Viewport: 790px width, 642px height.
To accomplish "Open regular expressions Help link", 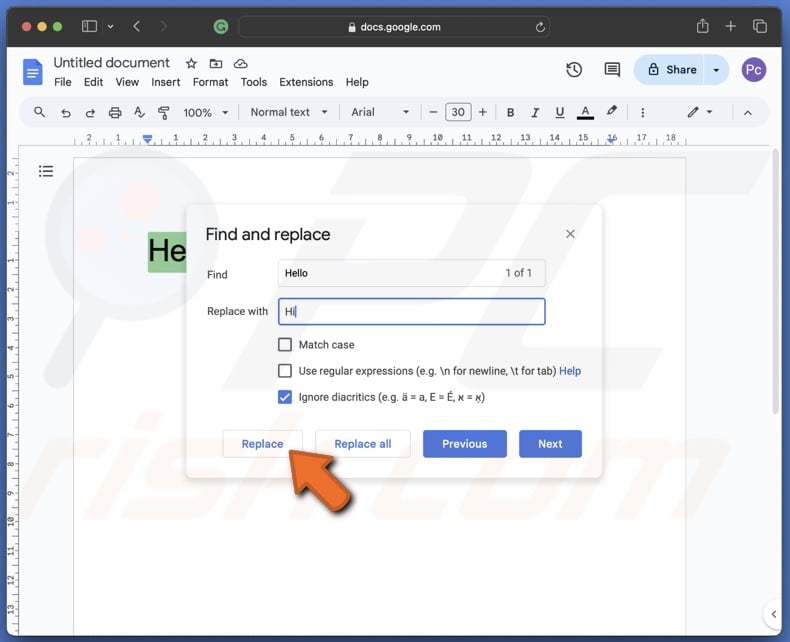I will coord(570,371).
